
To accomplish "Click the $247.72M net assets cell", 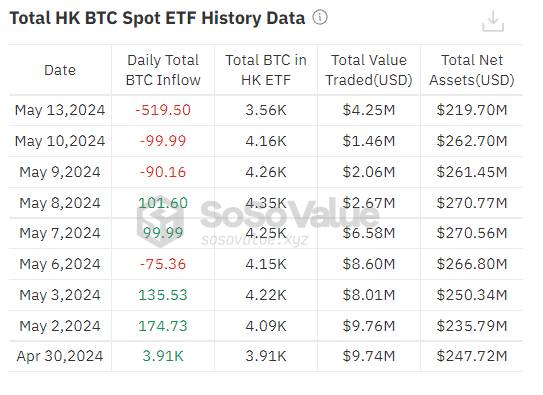I will click(472, 356).
